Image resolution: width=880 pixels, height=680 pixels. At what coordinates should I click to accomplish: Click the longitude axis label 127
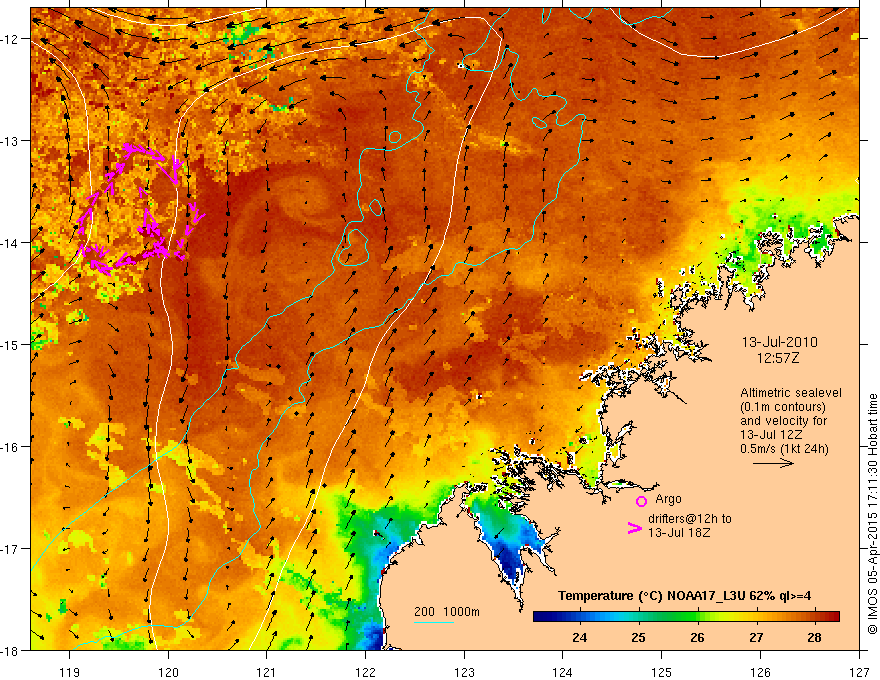[859, 672]
